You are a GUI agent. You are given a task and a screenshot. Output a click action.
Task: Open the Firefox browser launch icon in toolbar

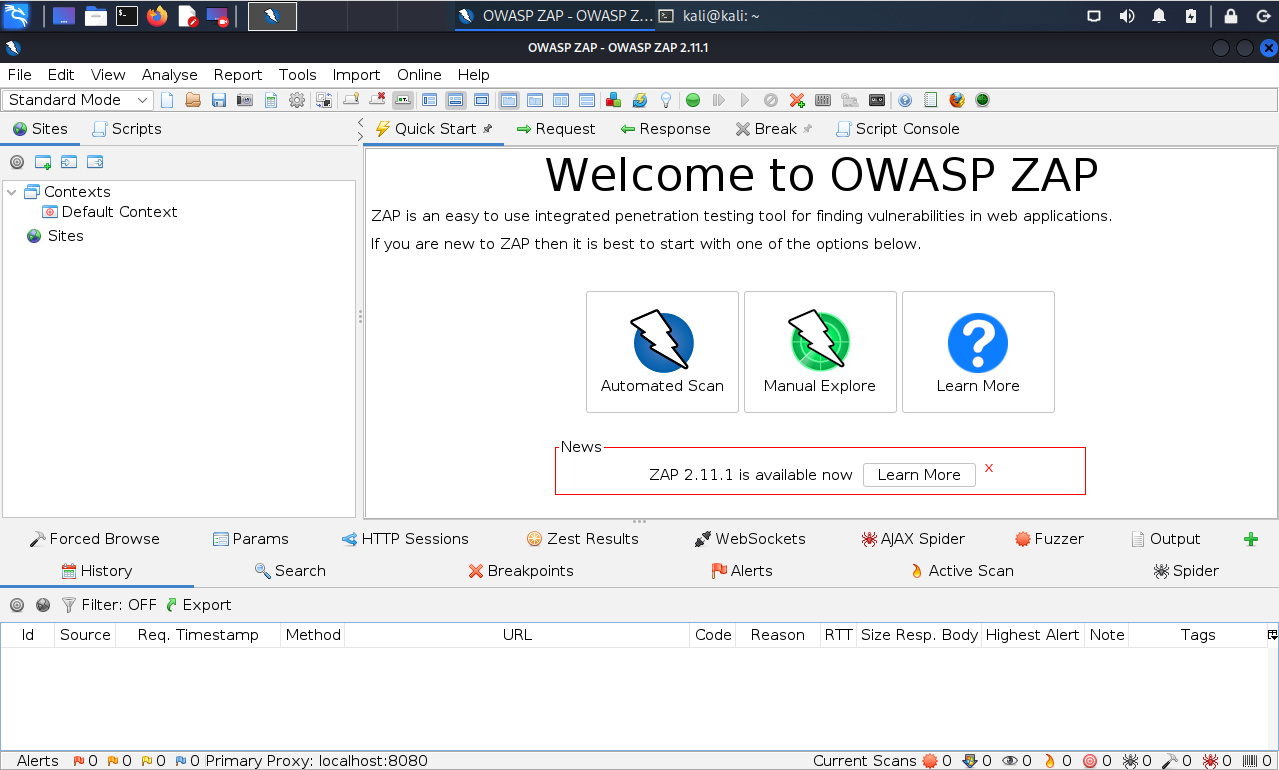tap(957, 100)
